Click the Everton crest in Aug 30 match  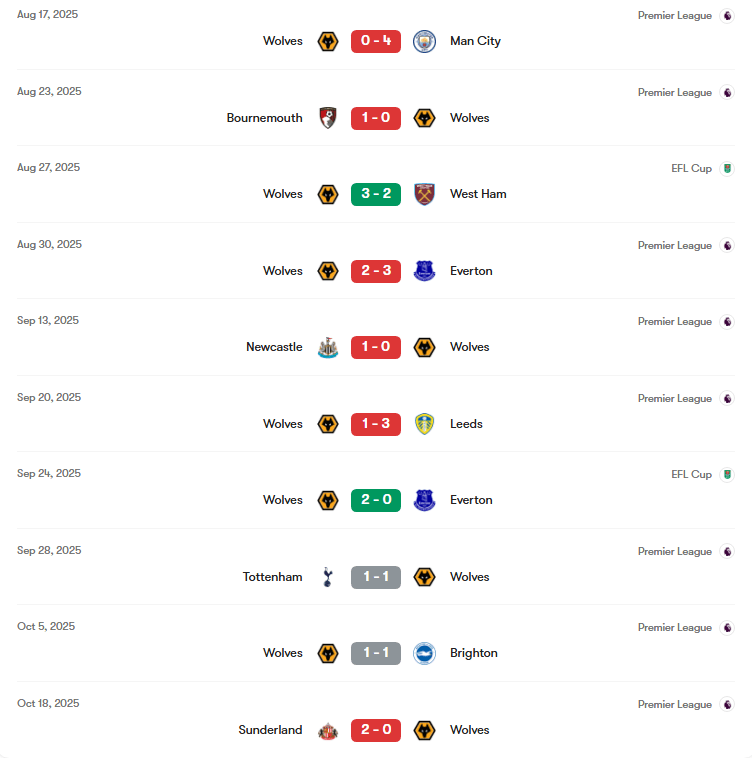coord(425,271)
